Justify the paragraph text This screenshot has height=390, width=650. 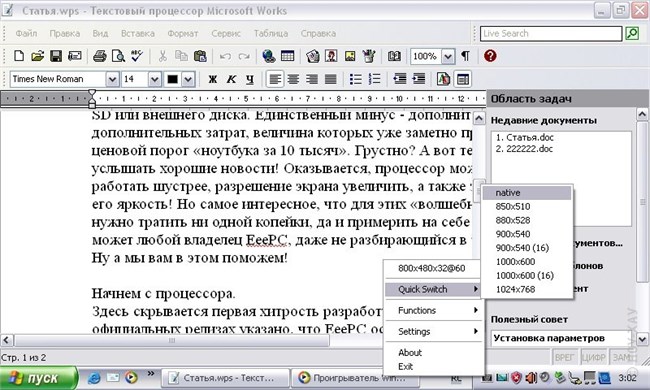coord(330,79)
